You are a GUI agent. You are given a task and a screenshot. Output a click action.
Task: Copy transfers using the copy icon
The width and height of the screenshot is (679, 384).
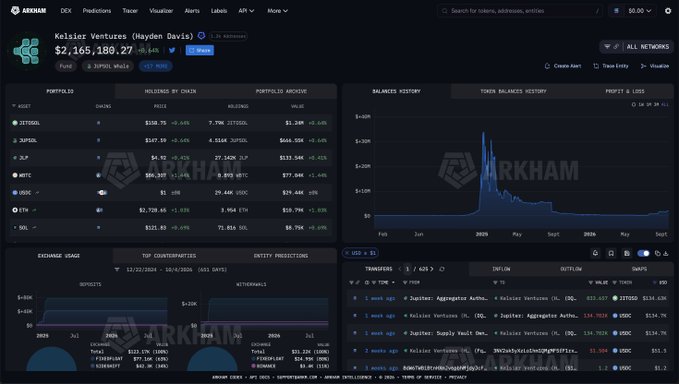coord(657,253)
